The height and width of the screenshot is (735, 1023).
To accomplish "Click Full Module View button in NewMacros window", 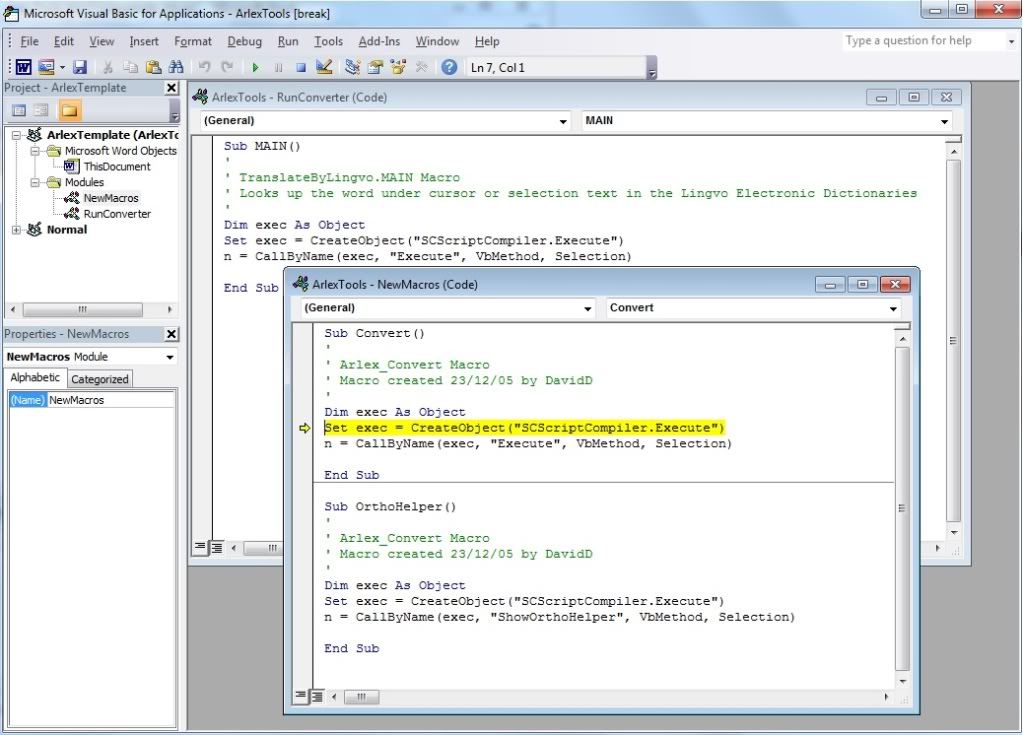I will 316,697.
